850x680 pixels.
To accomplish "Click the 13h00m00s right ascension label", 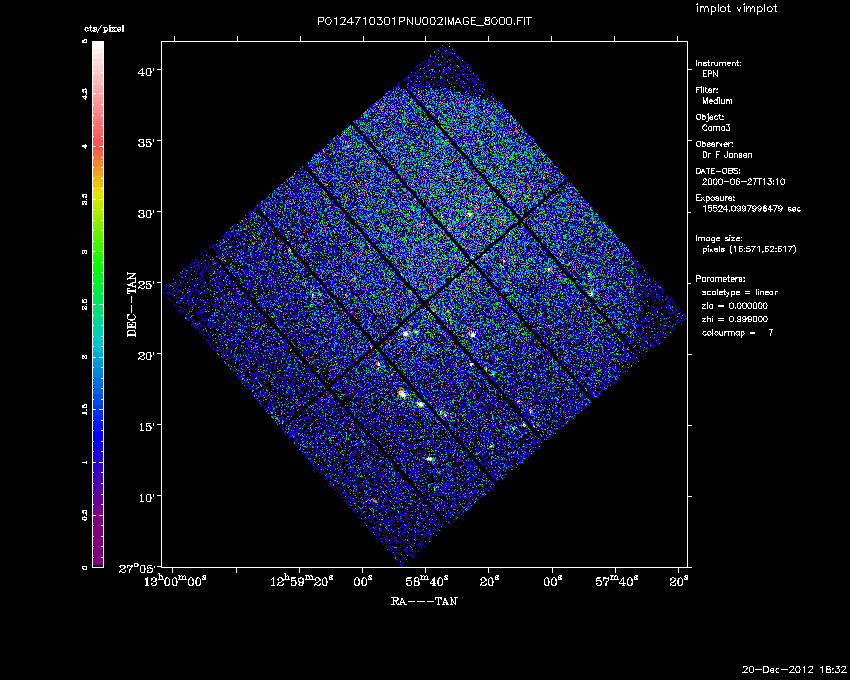I will [174, 581].
